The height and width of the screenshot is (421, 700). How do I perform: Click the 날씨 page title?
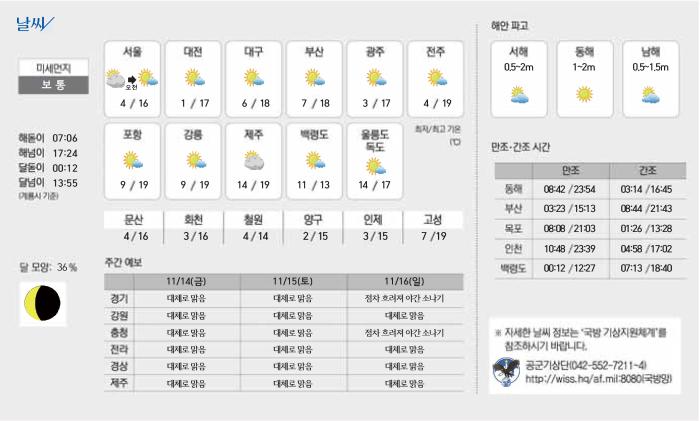[34, 23]
